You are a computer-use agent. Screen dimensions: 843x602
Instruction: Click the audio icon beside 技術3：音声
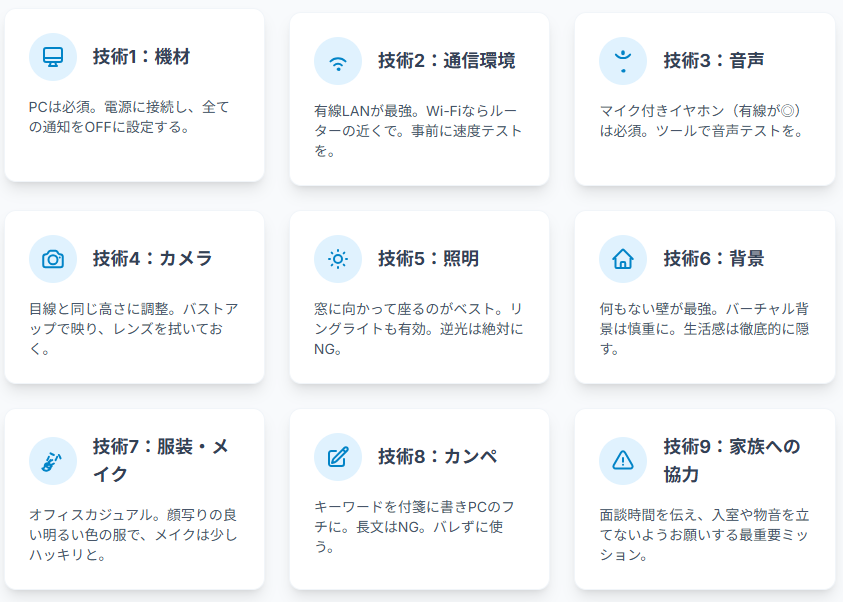(x=623, y=61)
